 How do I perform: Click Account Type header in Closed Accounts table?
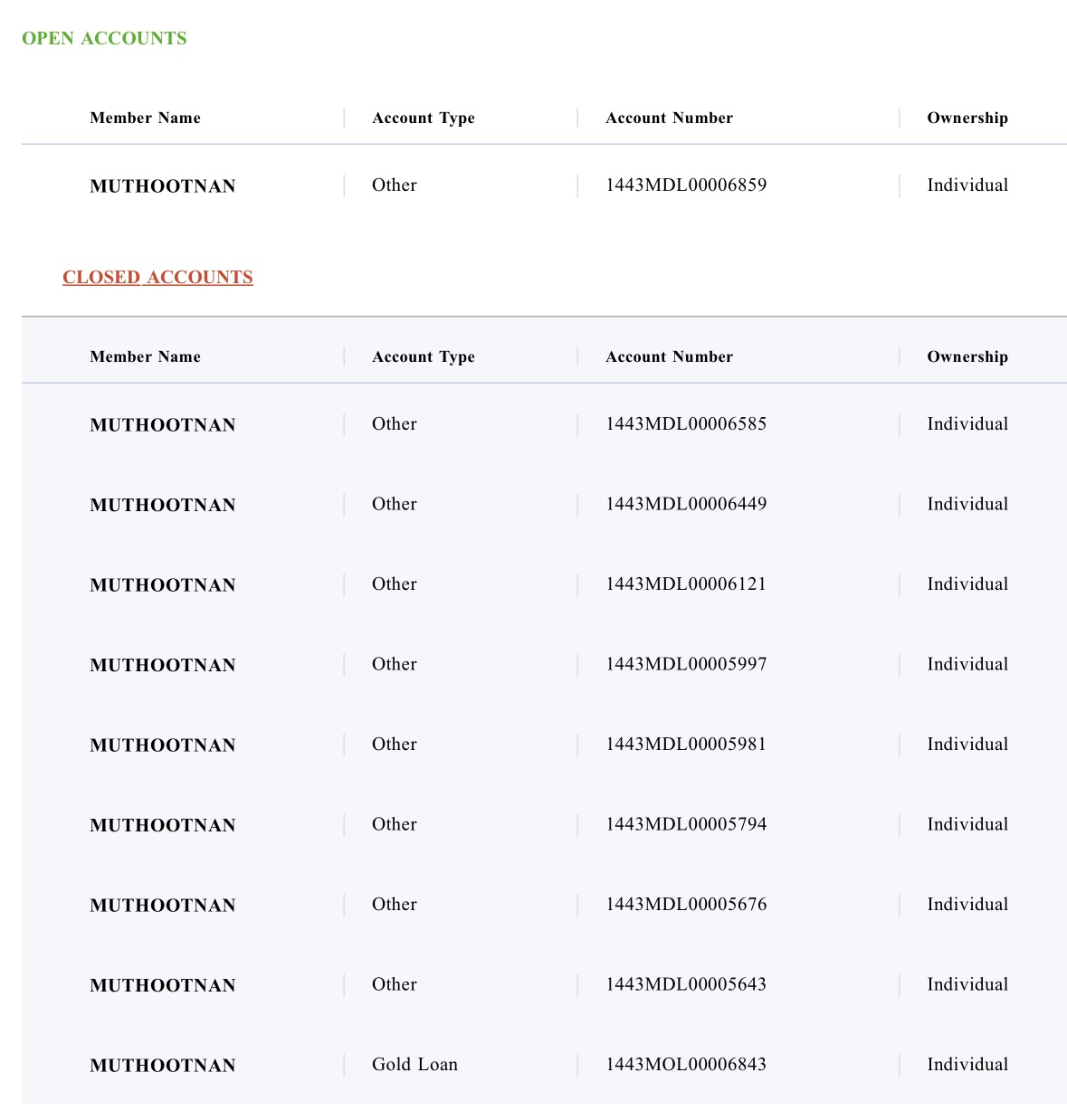(x=423, y=356)
